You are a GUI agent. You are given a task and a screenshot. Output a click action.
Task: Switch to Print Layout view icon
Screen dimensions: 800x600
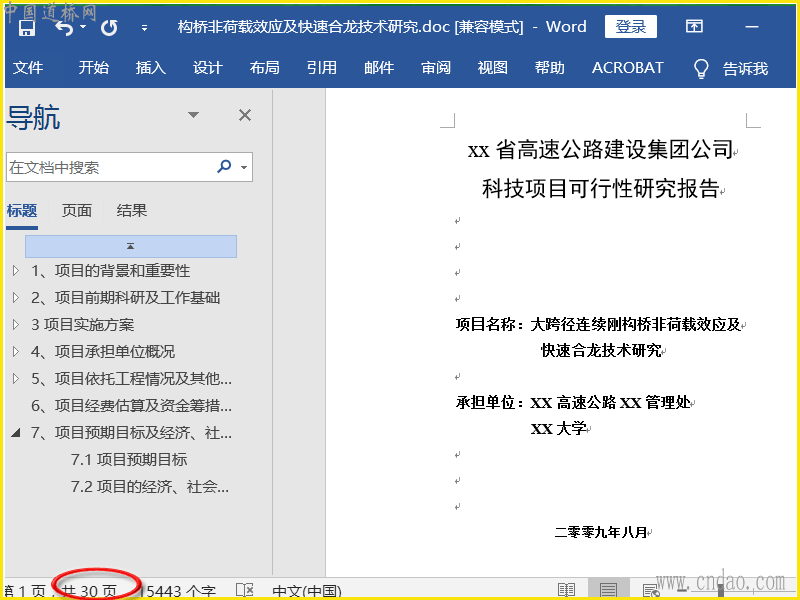pos(608,590)
